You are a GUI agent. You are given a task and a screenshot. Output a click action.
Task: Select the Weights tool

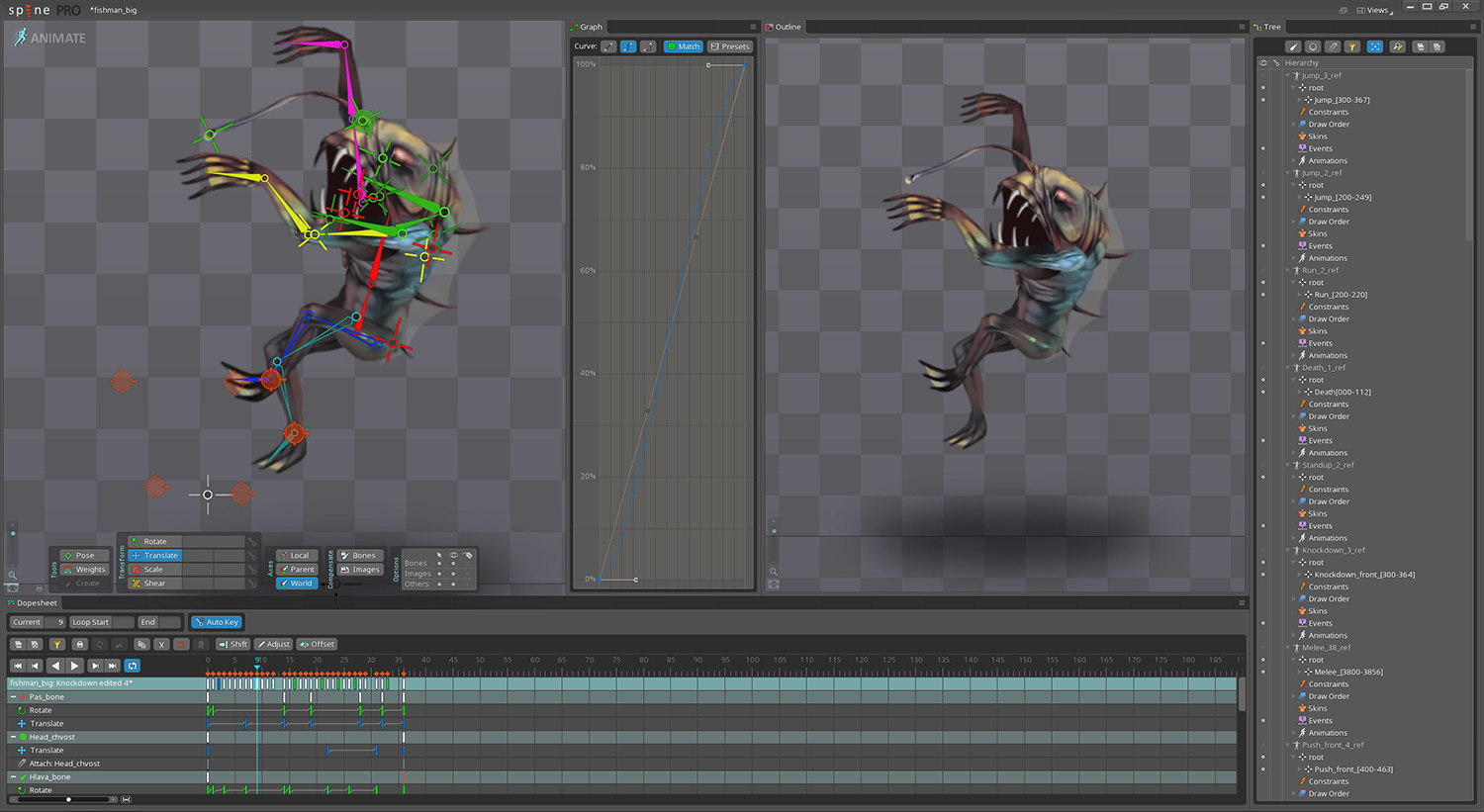click(85, 570)
